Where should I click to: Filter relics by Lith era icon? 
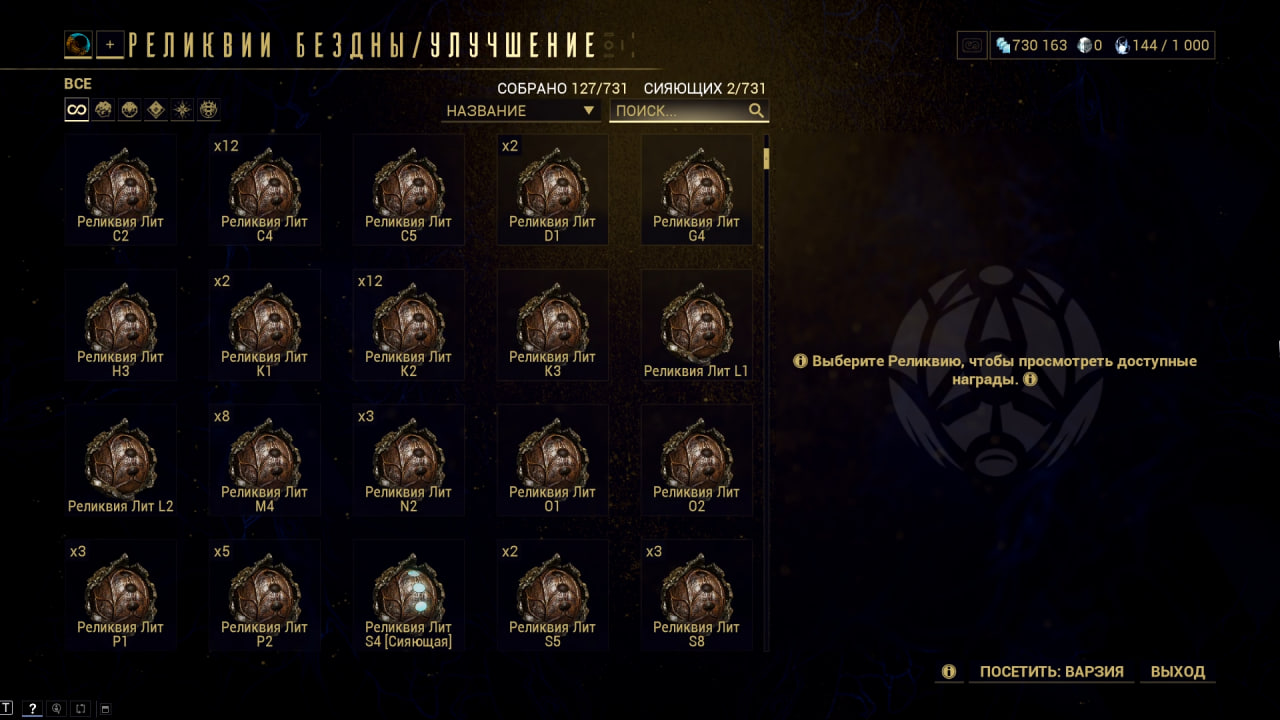click(x=104, y=110)
